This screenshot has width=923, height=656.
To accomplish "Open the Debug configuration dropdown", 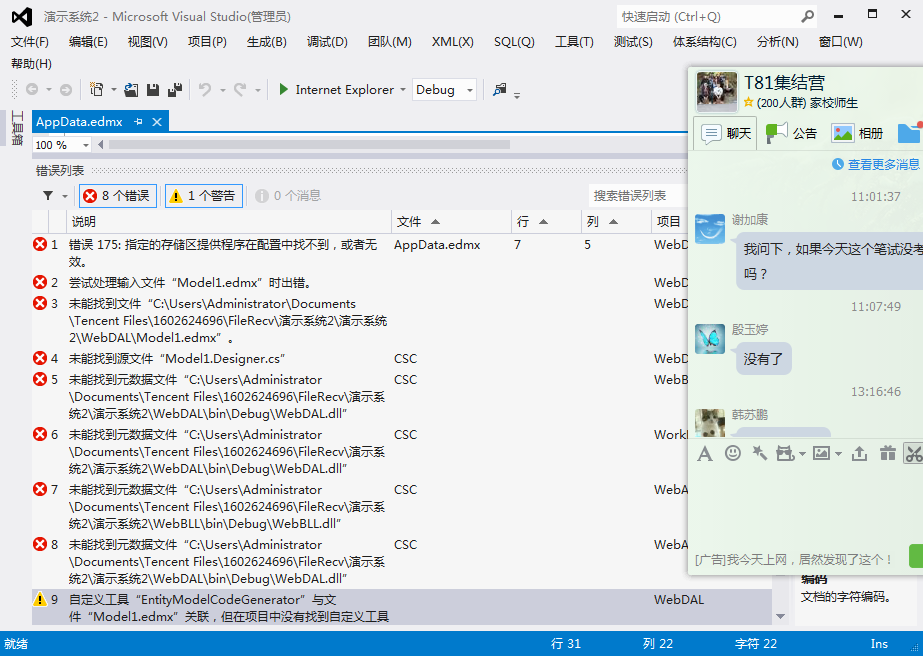I will tap(470, 90).
